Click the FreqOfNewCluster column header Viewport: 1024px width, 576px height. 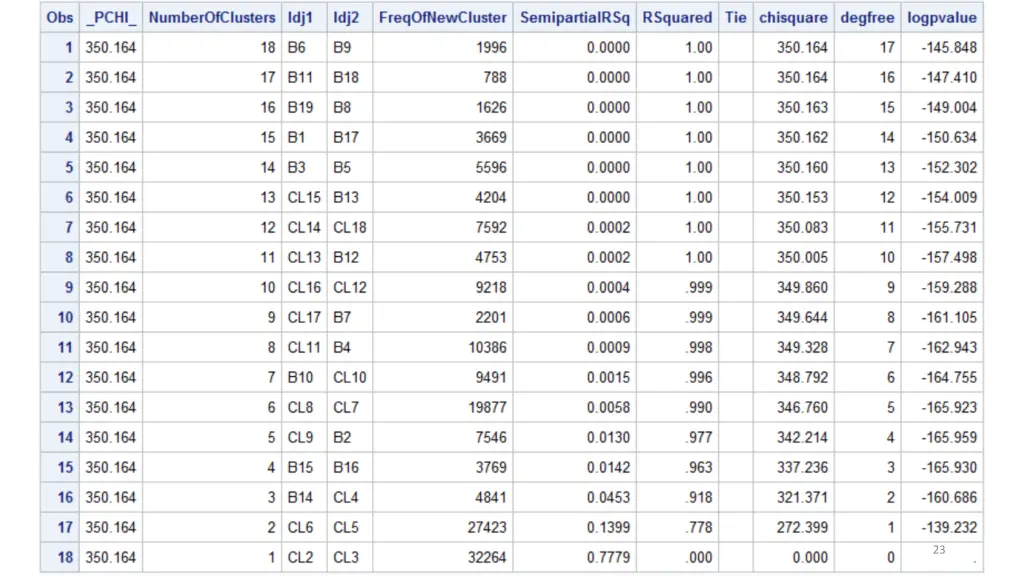442,18
